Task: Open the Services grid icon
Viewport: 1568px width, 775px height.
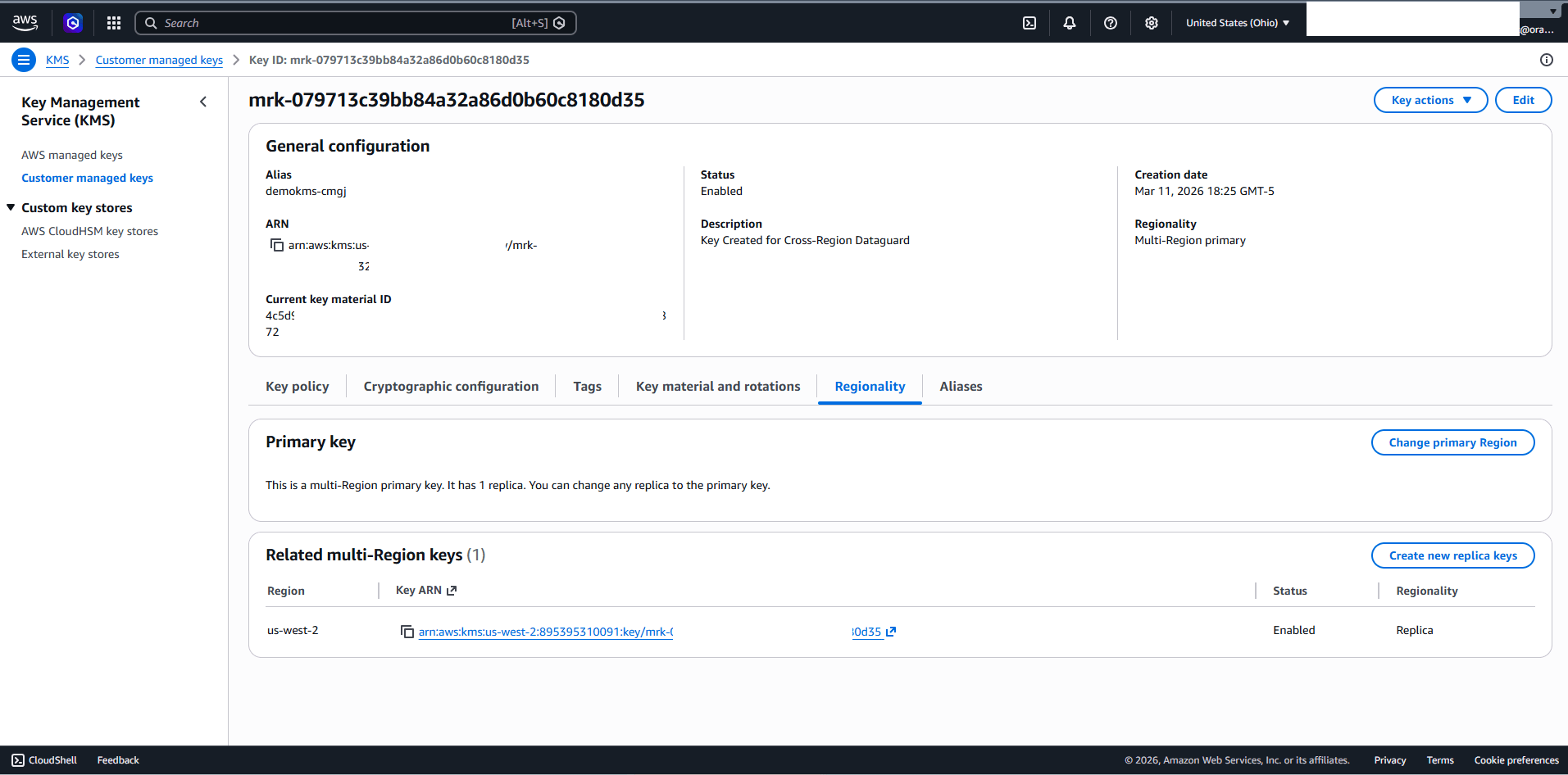Action: (113, 22)
